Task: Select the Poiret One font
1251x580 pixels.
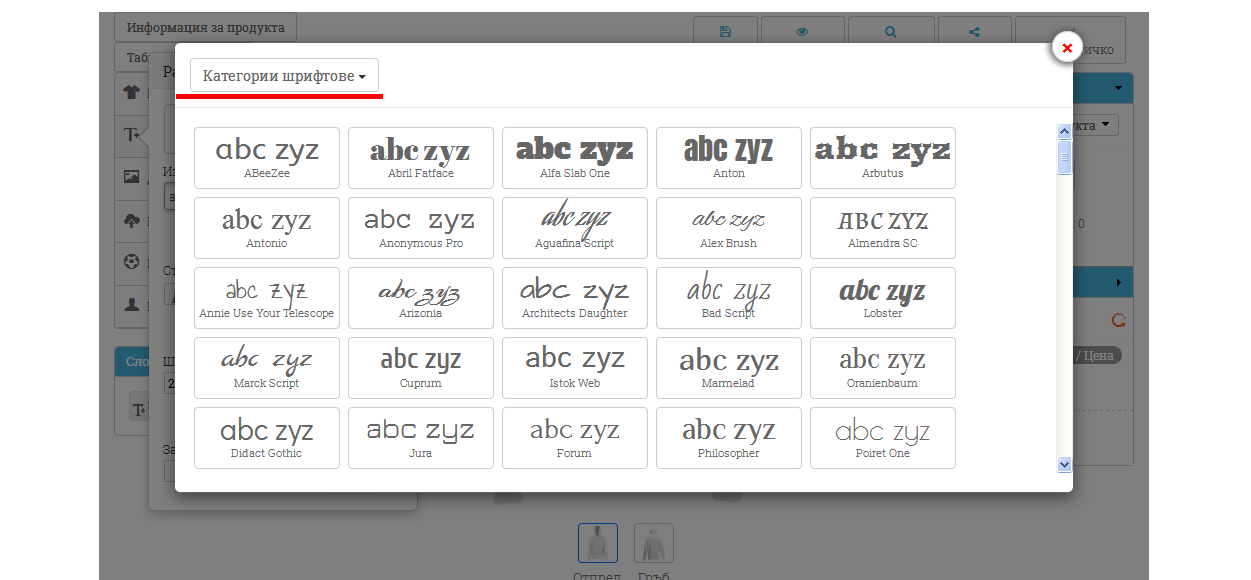Action: point(882,438)
